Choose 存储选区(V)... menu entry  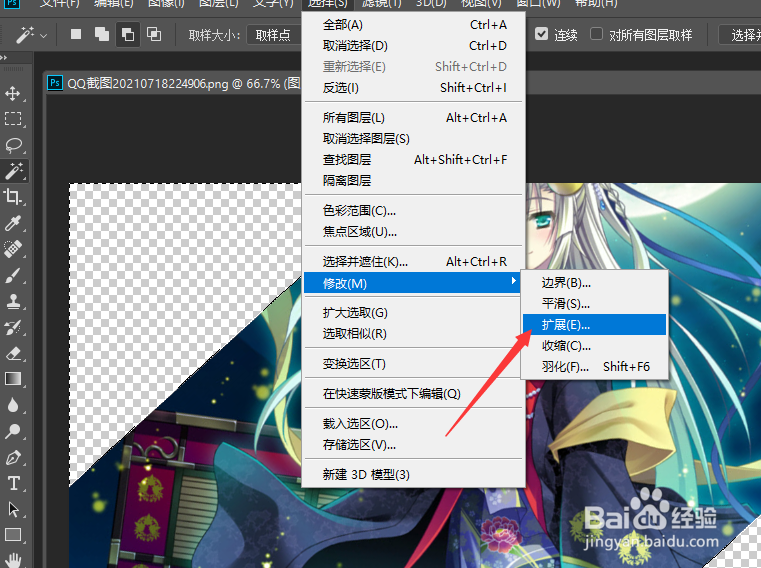tap(414, 445)
